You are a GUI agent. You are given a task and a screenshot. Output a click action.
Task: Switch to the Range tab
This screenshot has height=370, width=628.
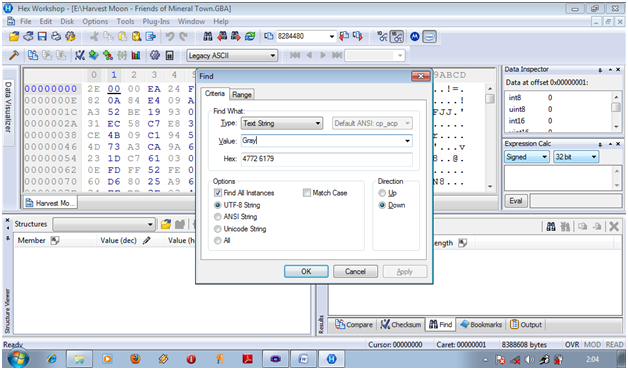tap(242, 95)
